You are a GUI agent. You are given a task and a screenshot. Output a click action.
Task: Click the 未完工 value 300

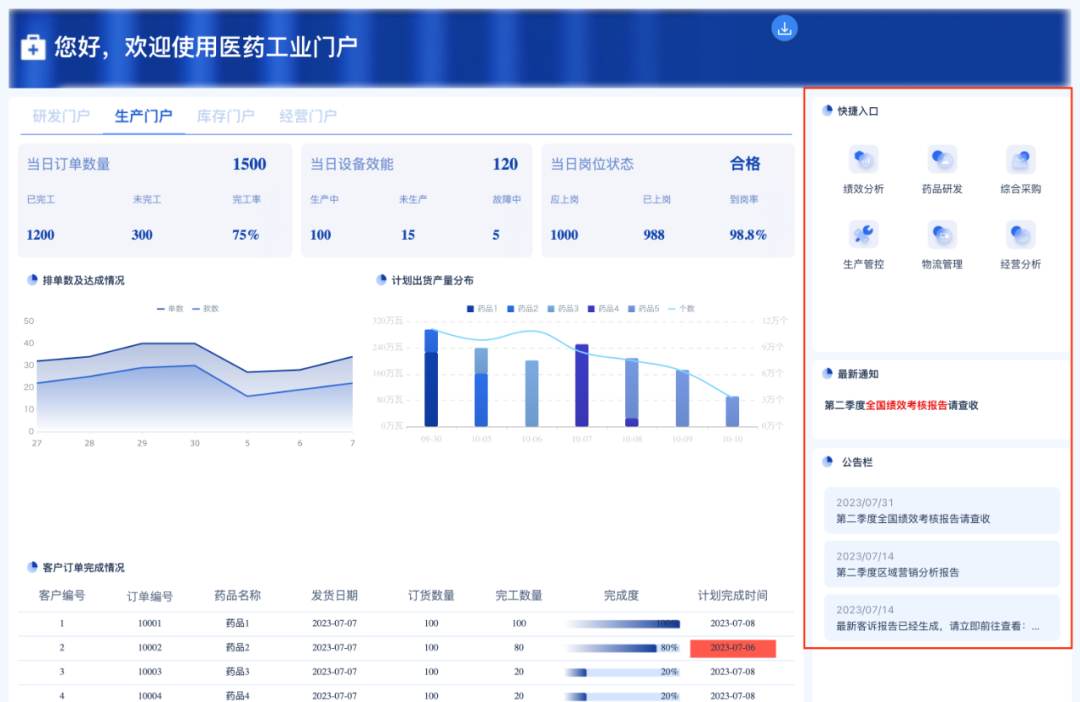coord(142,235)
